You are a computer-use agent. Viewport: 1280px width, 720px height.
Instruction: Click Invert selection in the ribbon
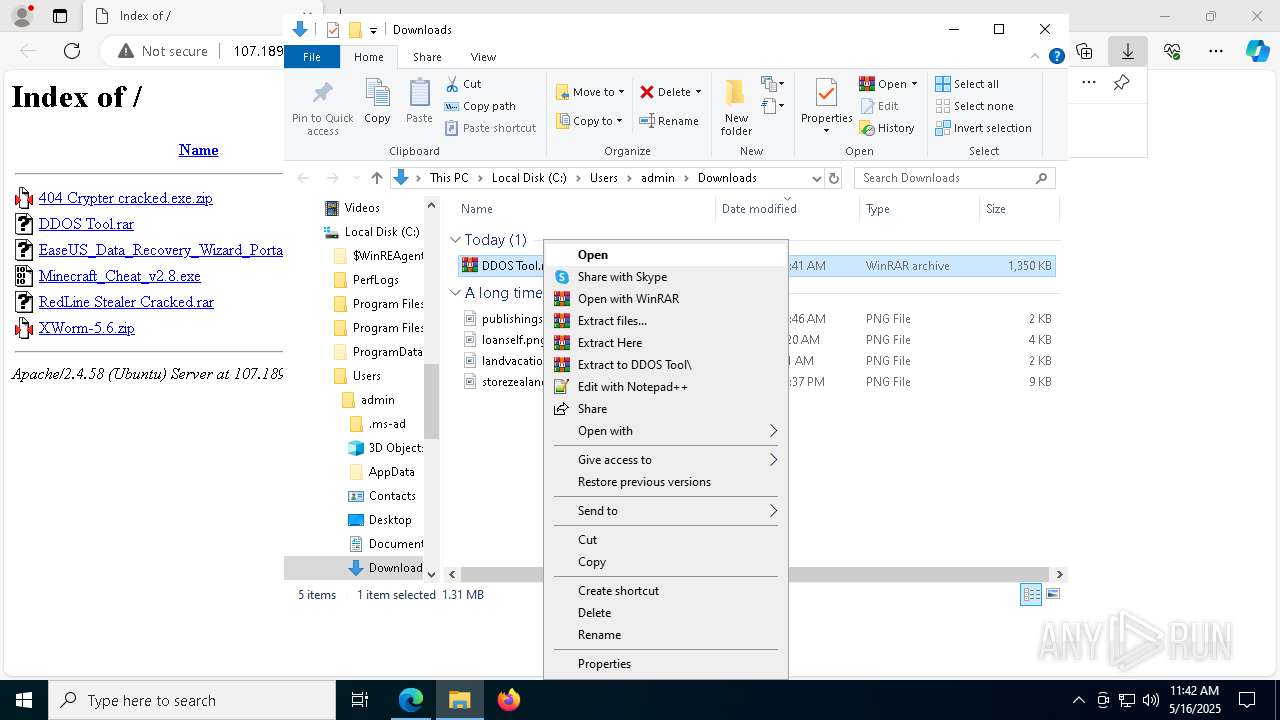coord(983,128)
